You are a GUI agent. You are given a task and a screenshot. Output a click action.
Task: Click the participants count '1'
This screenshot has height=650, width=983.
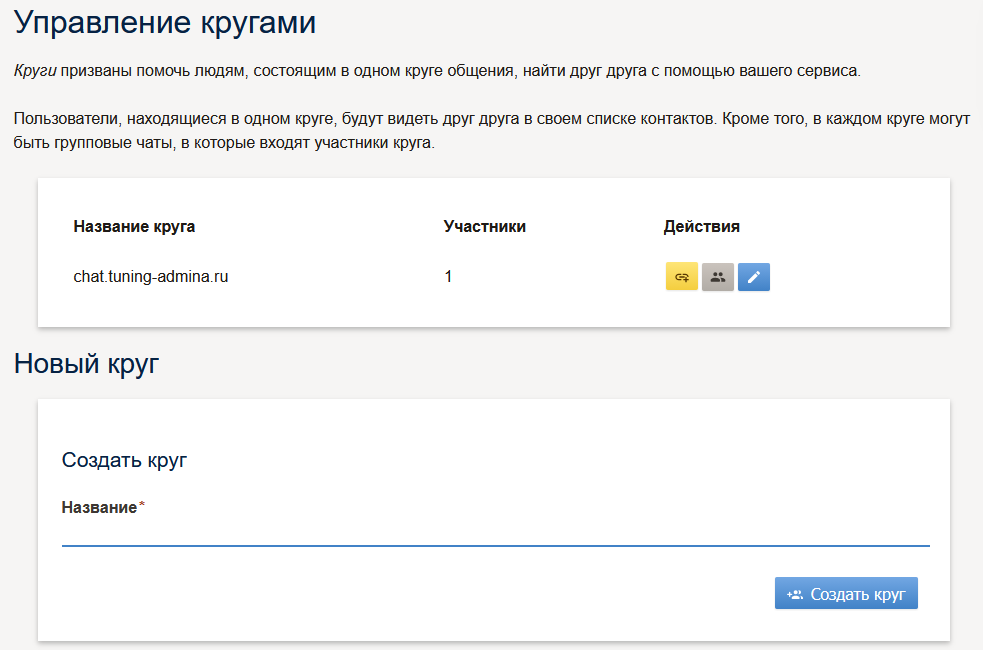point(448,276)
